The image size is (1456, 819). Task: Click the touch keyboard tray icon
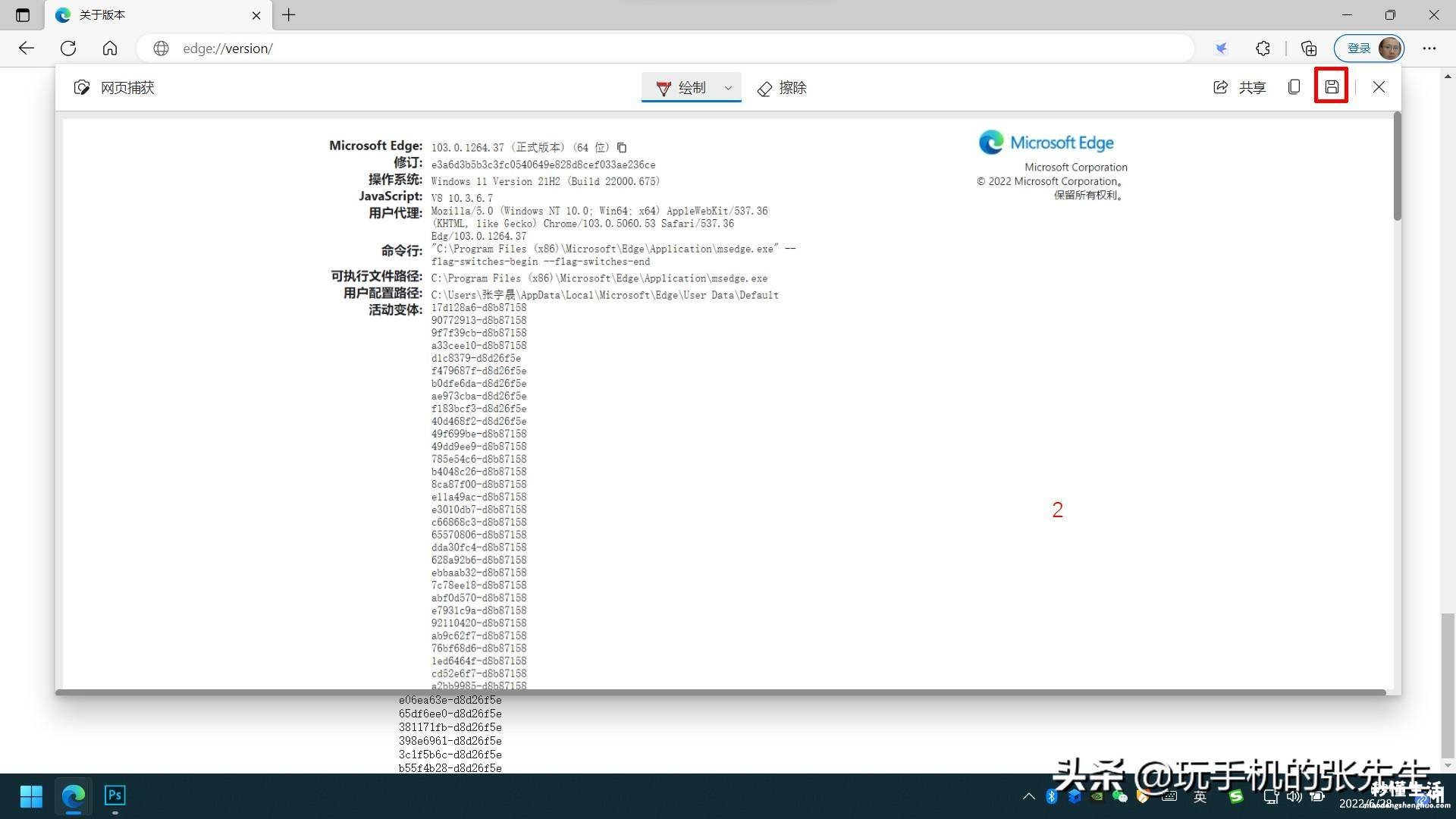[1169, 796]
